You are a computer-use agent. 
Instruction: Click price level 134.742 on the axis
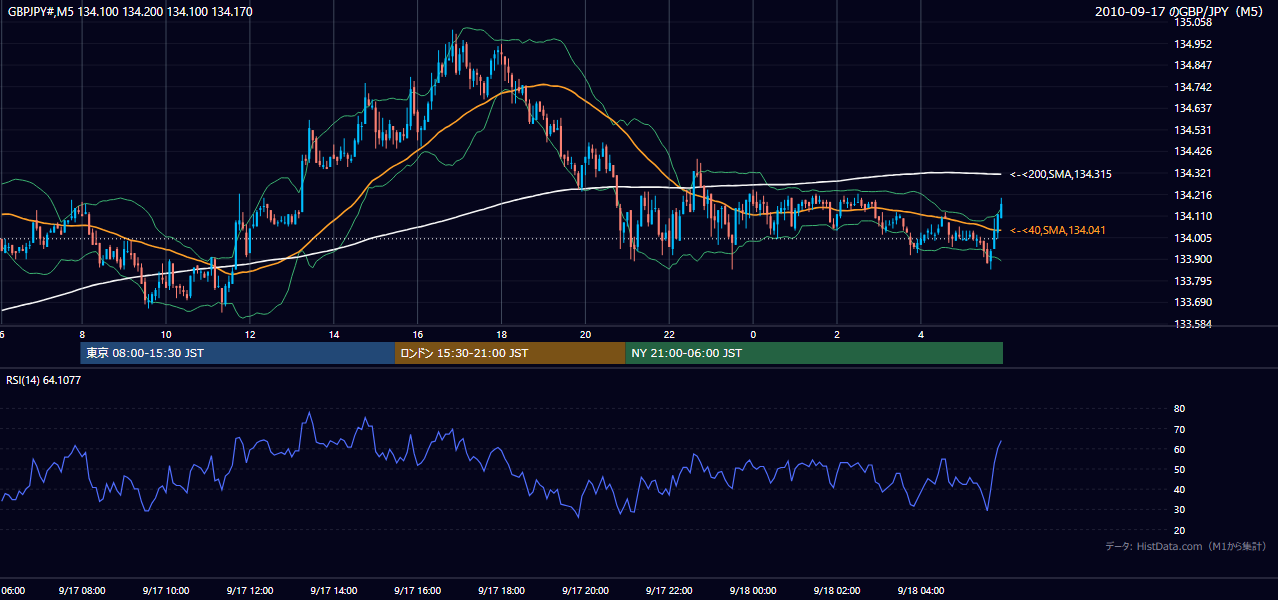click(1193, 87)
